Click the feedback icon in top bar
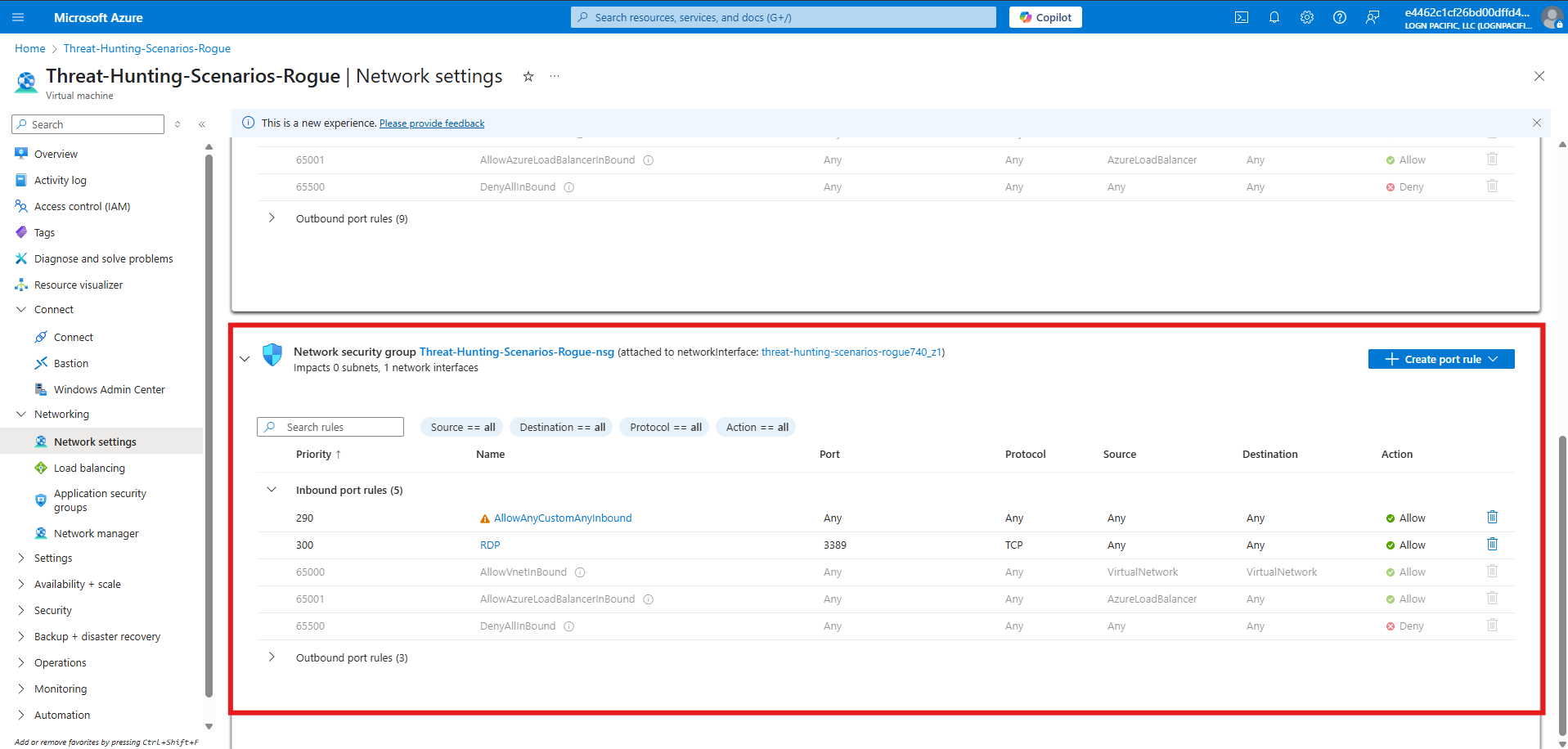This screenshot has width=1568, height=749. pos(1373,17)
